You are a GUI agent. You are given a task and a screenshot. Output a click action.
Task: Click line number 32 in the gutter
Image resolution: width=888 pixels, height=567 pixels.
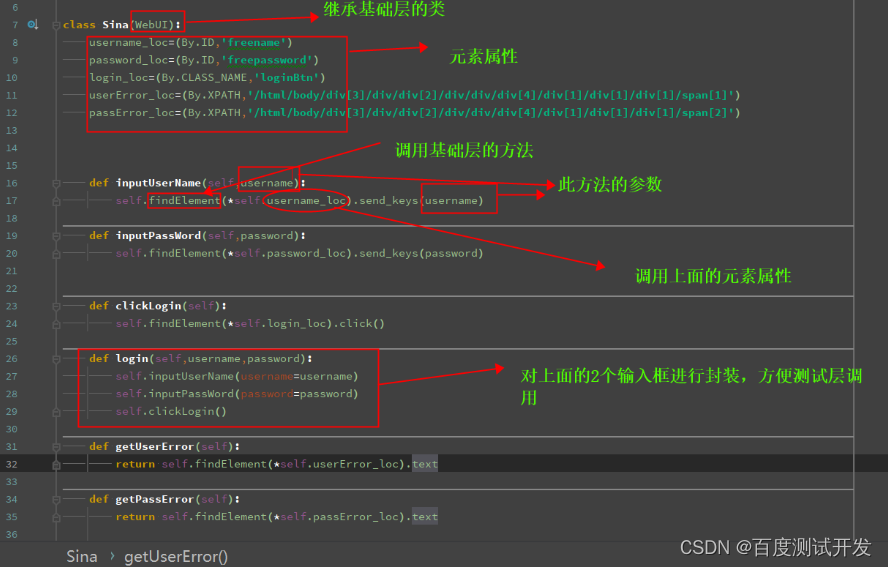pyautogui.click(x=12, y=464)
